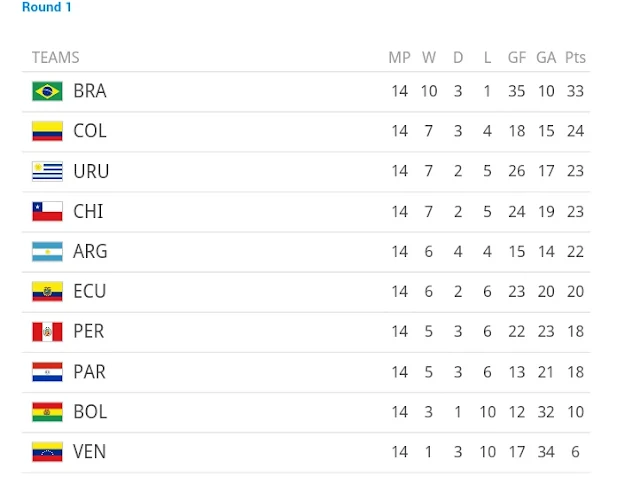Select the Bolivia flag icon

(47, 412)
